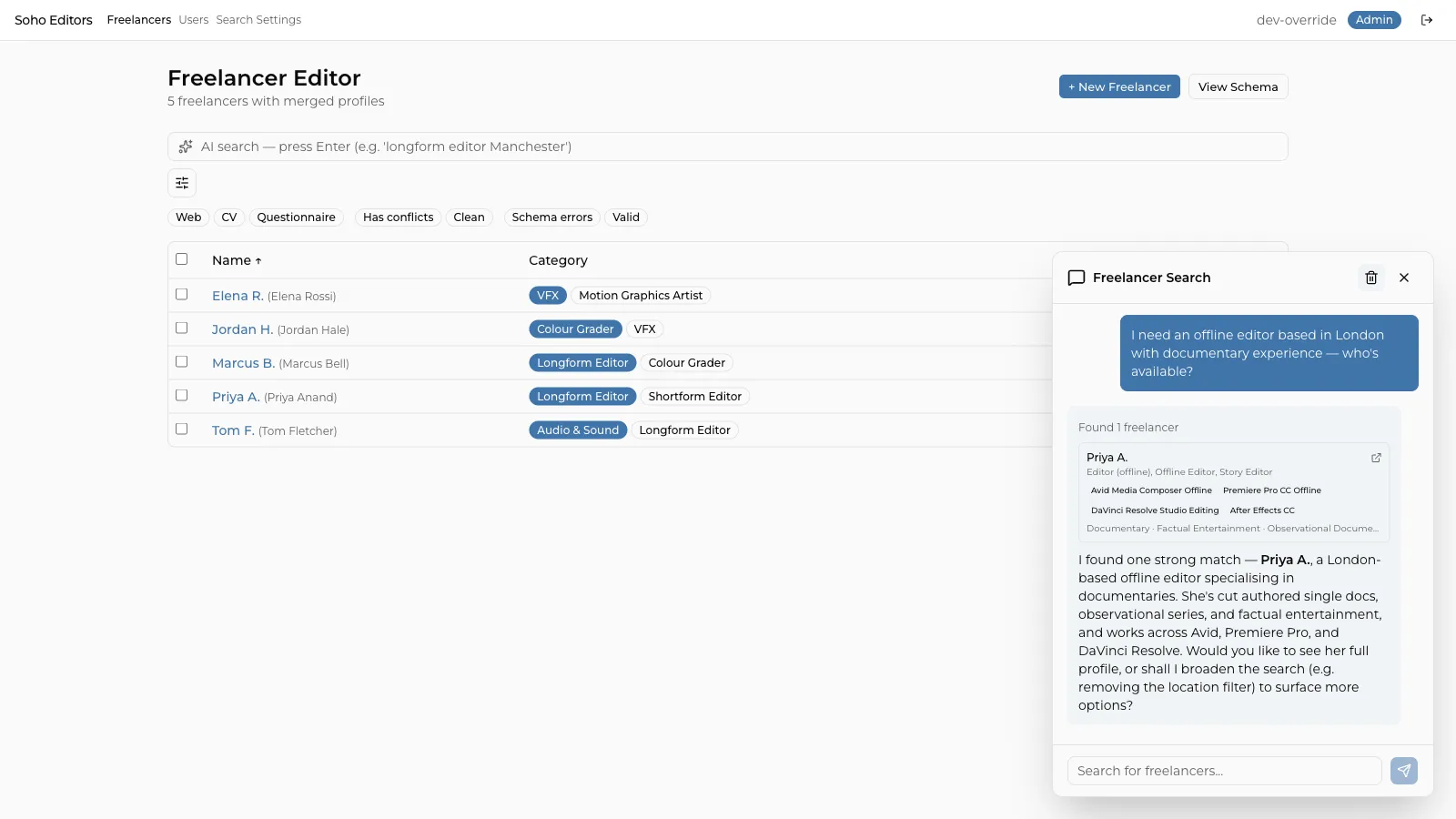
Task: Click the Category column header
Action: [558, 260]
